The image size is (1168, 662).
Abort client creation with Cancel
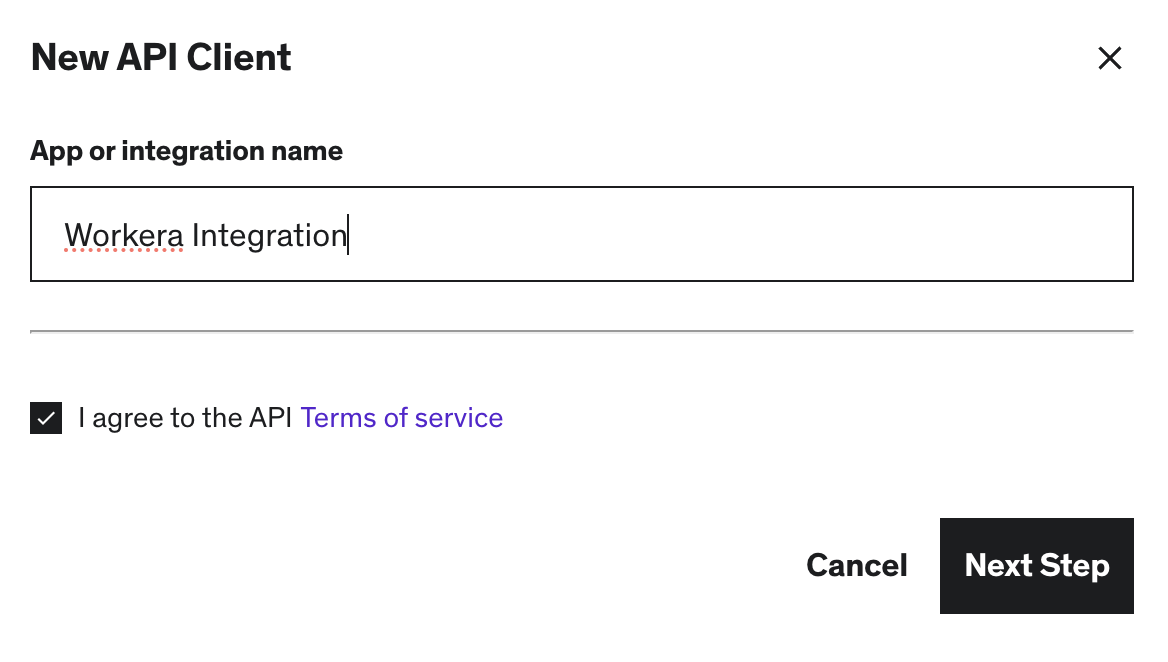coord(856,565)
